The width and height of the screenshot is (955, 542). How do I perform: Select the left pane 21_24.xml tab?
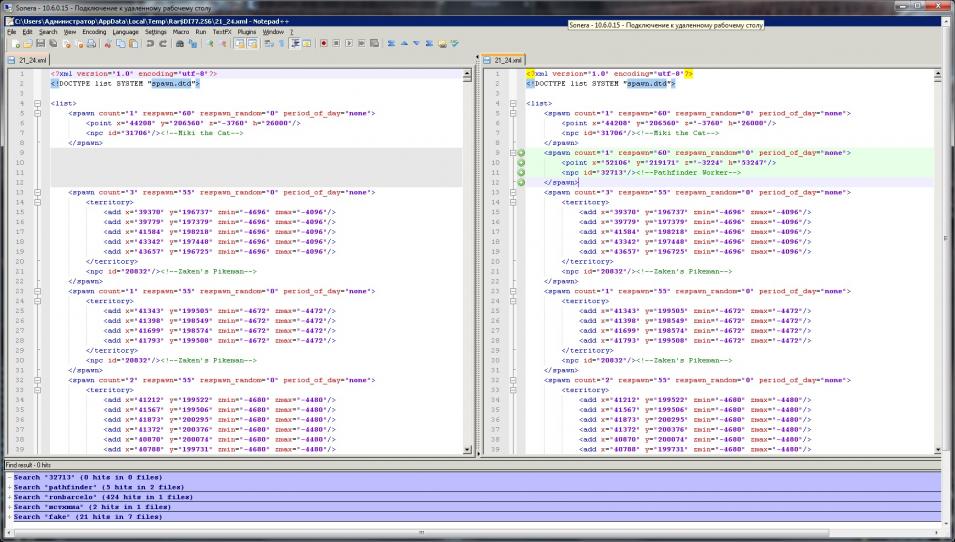pyautogui.click(x=32, y=60)
